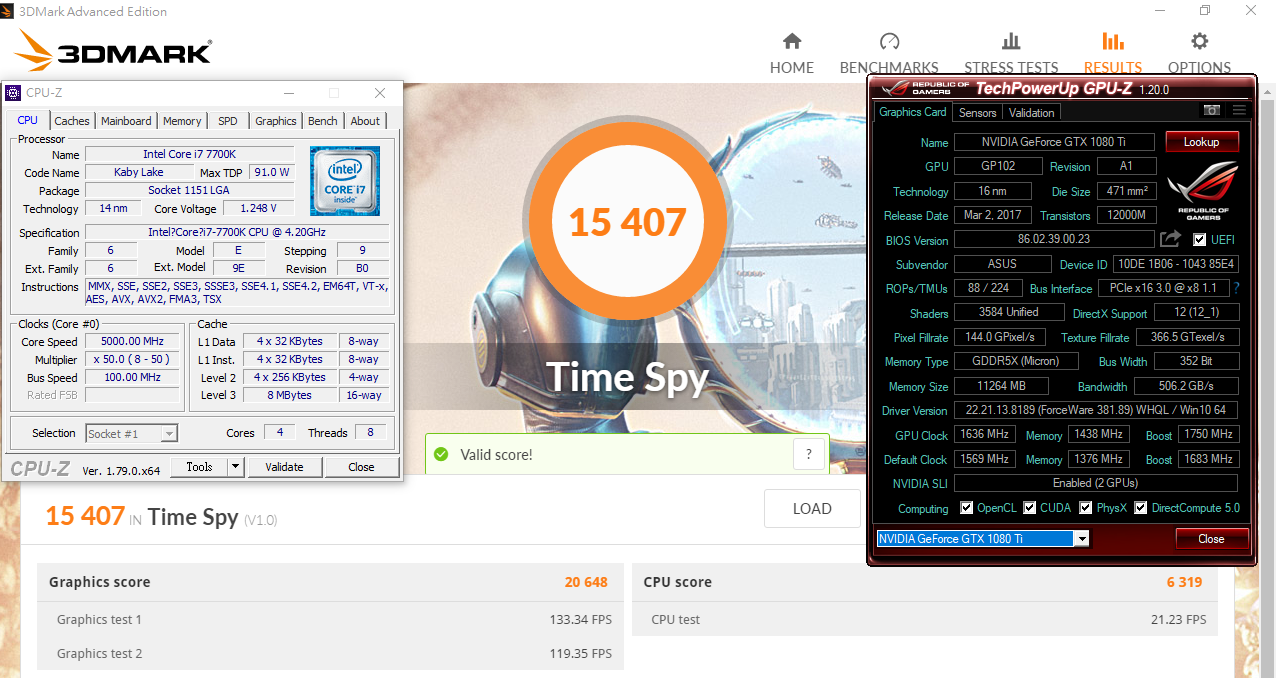The height and width of the screenshot is (678, 1276).
Task: Click the NVIDIA SLI Enabled (2 GPUs) field
Action: (1096, 483)
